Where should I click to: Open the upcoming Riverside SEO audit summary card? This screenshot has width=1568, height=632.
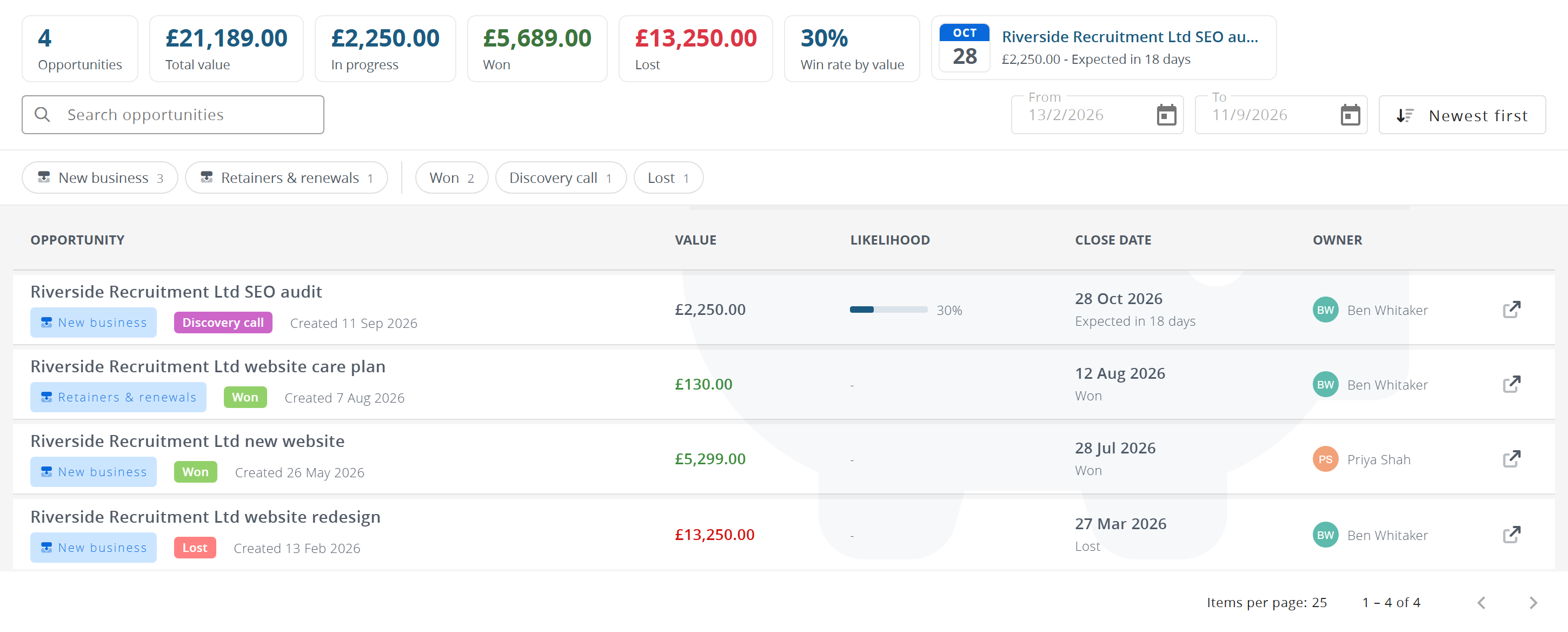pyautogui.click(x=1103, y=48)
